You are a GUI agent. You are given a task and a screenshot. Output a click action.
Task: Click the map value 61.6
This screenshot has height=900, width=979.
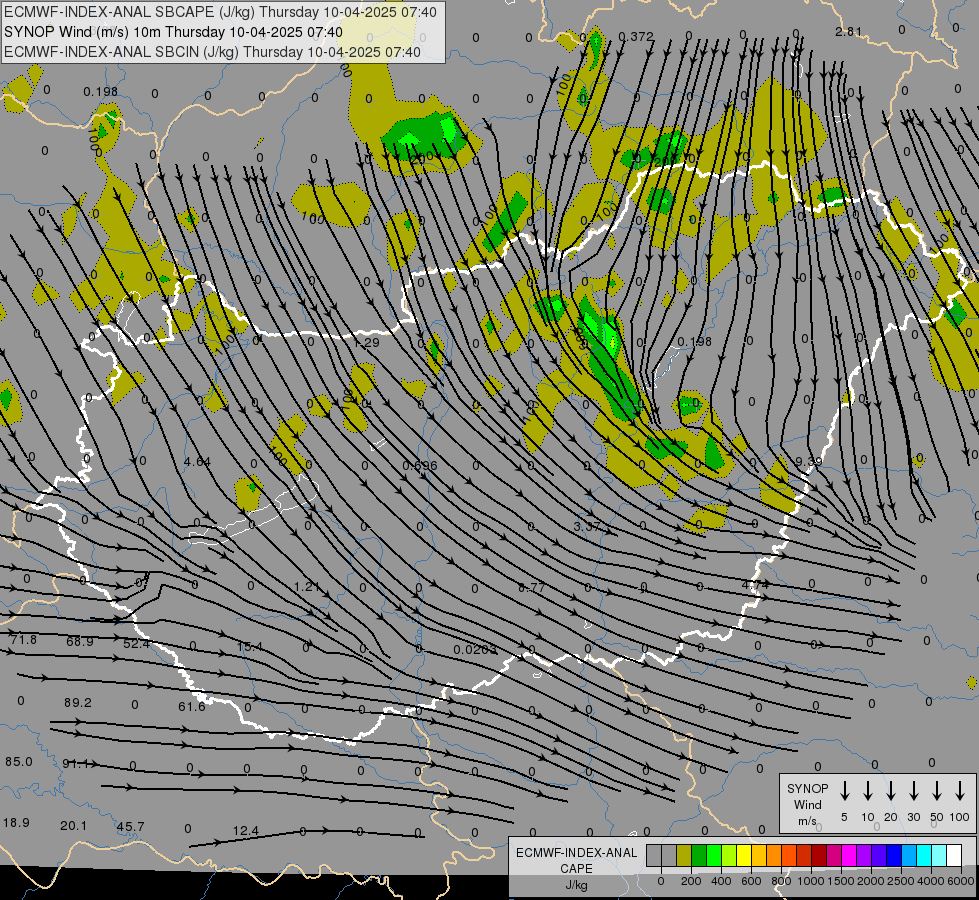tap(192, 706)
